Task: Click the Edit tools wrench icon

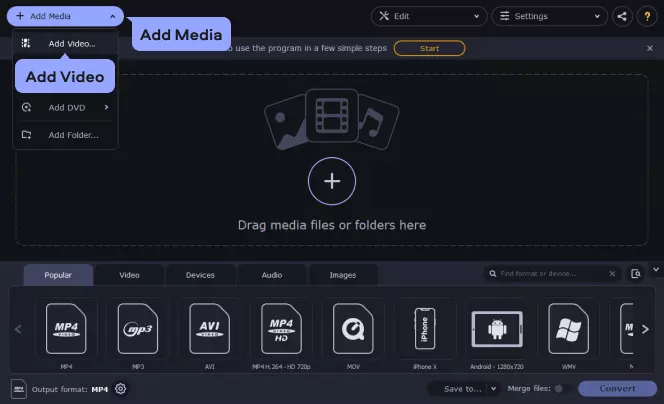Action: point(384,16)
